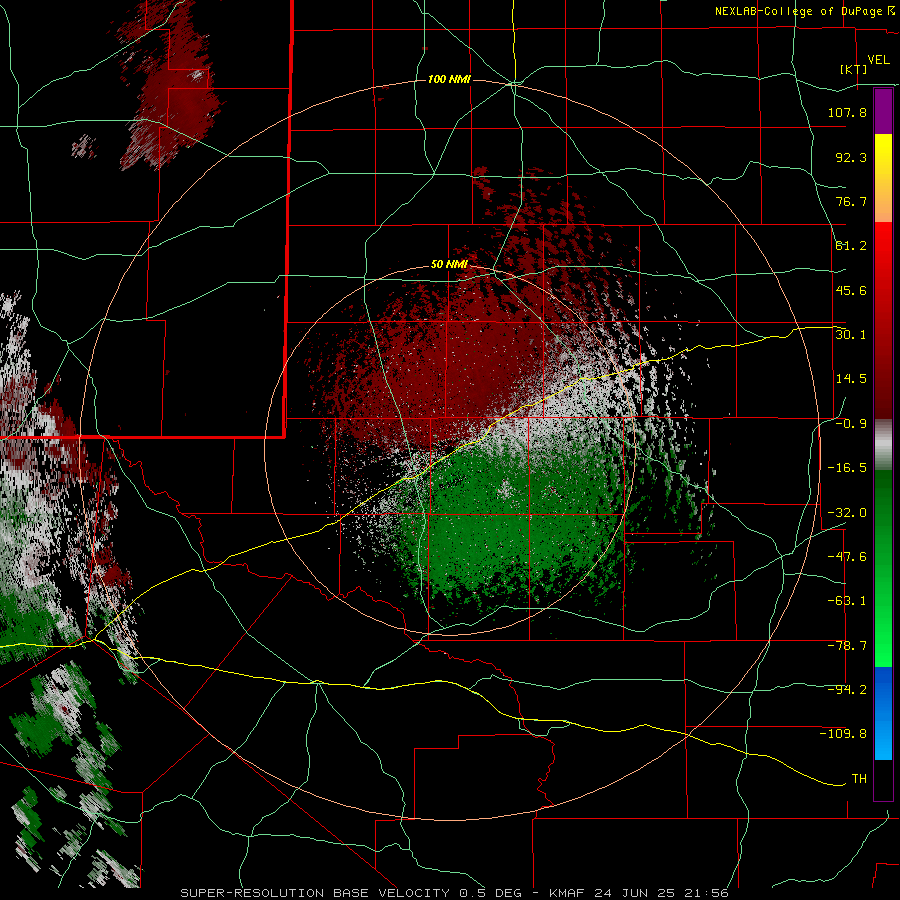900x900 pixels.
Task: Pick the yellow segment of velocity color bar
Action: click(x=883, y=178)
